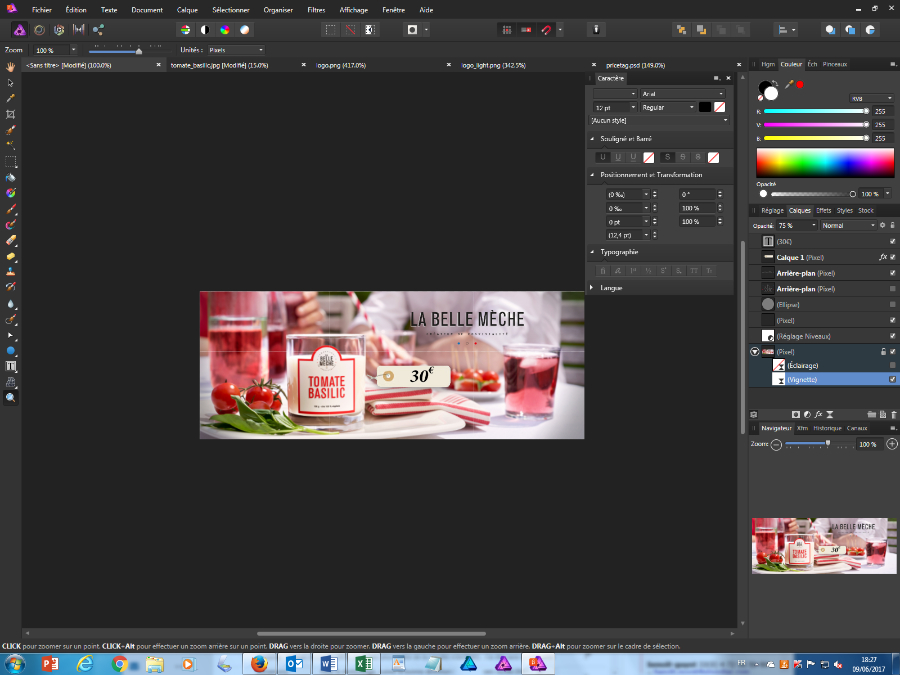Collapse the Typographie section
The width and height of the screenshot is (900, 675).
(x=592, y=252)
